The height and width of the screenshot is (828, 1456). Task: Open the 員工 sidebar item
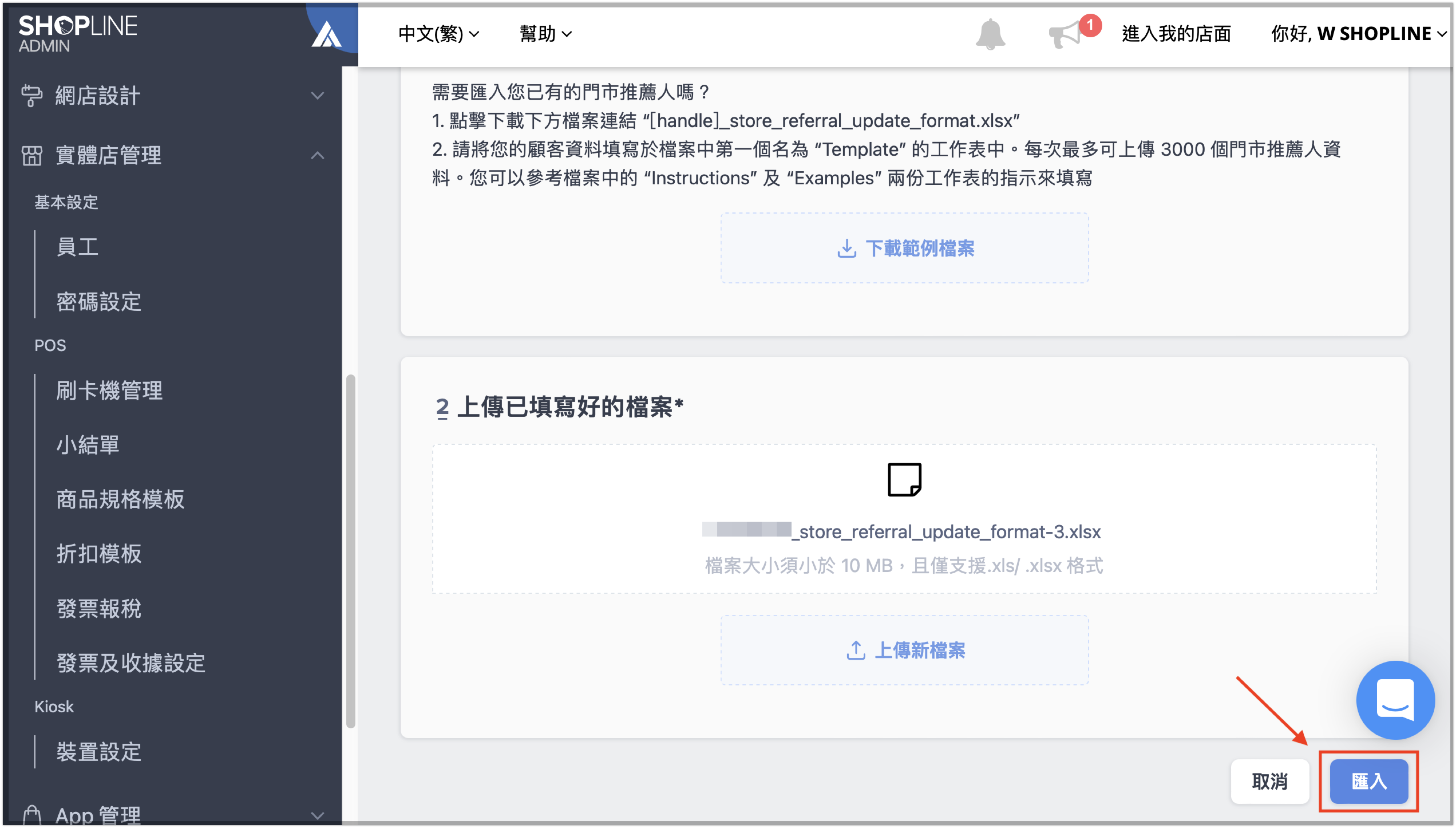tap(77, 247)
